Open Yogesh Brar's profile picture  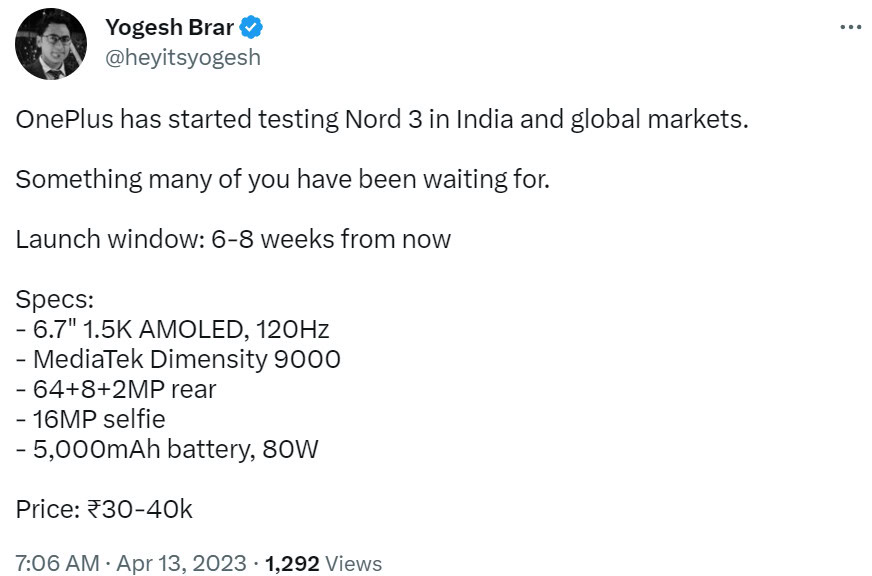[x=52, y=43]
